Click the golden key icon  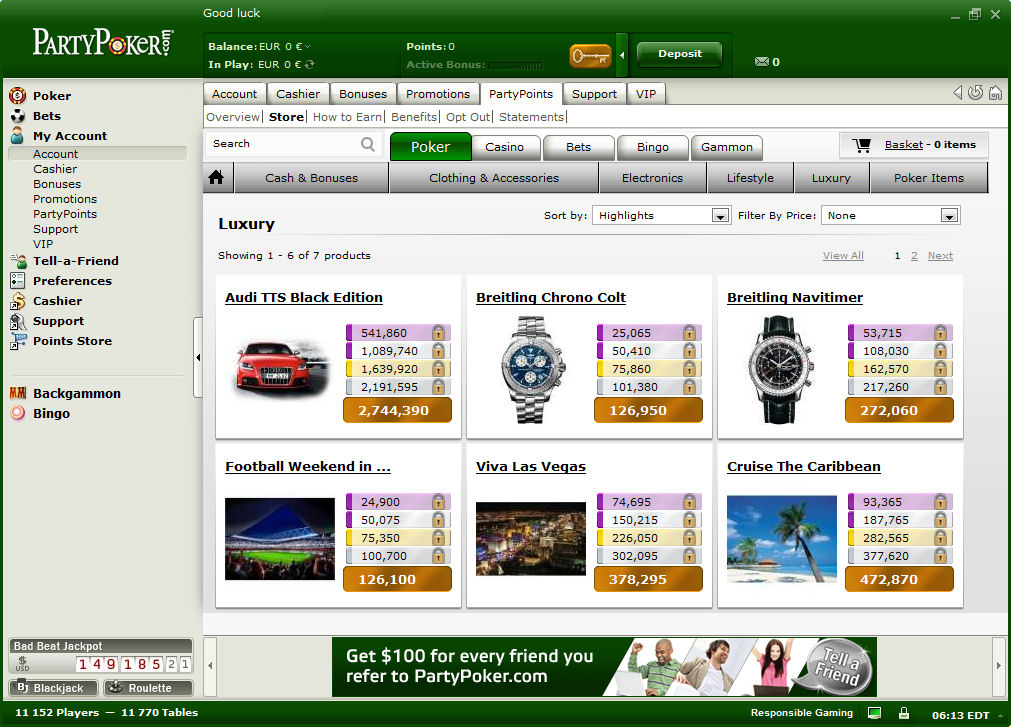click(x=590, y=57)
